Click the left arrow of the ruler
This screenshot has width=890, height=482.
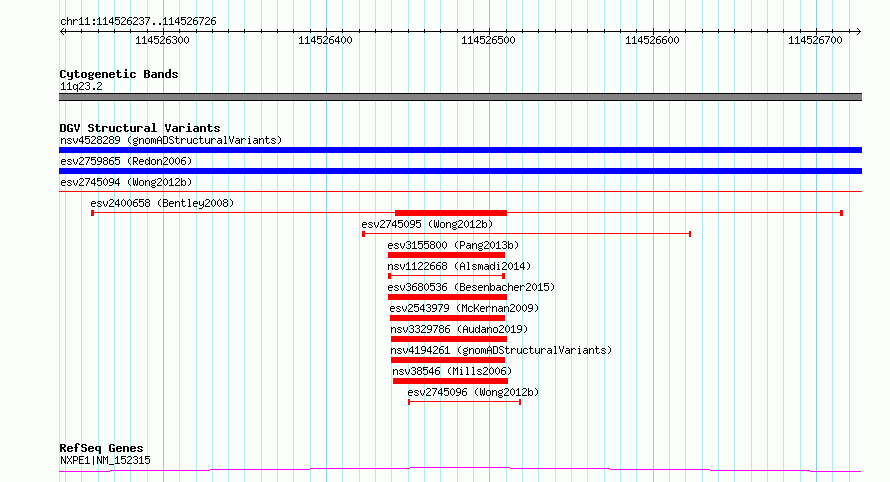tap(62, 32)
